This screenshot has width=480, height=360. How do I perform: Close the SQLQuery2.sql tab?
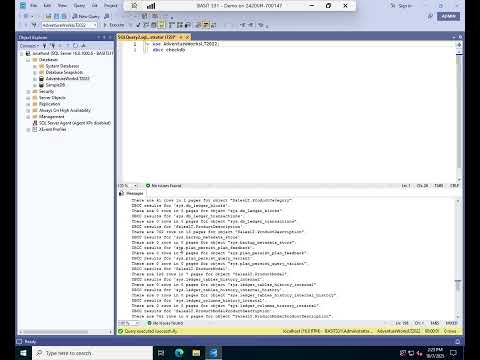point(188,37)
